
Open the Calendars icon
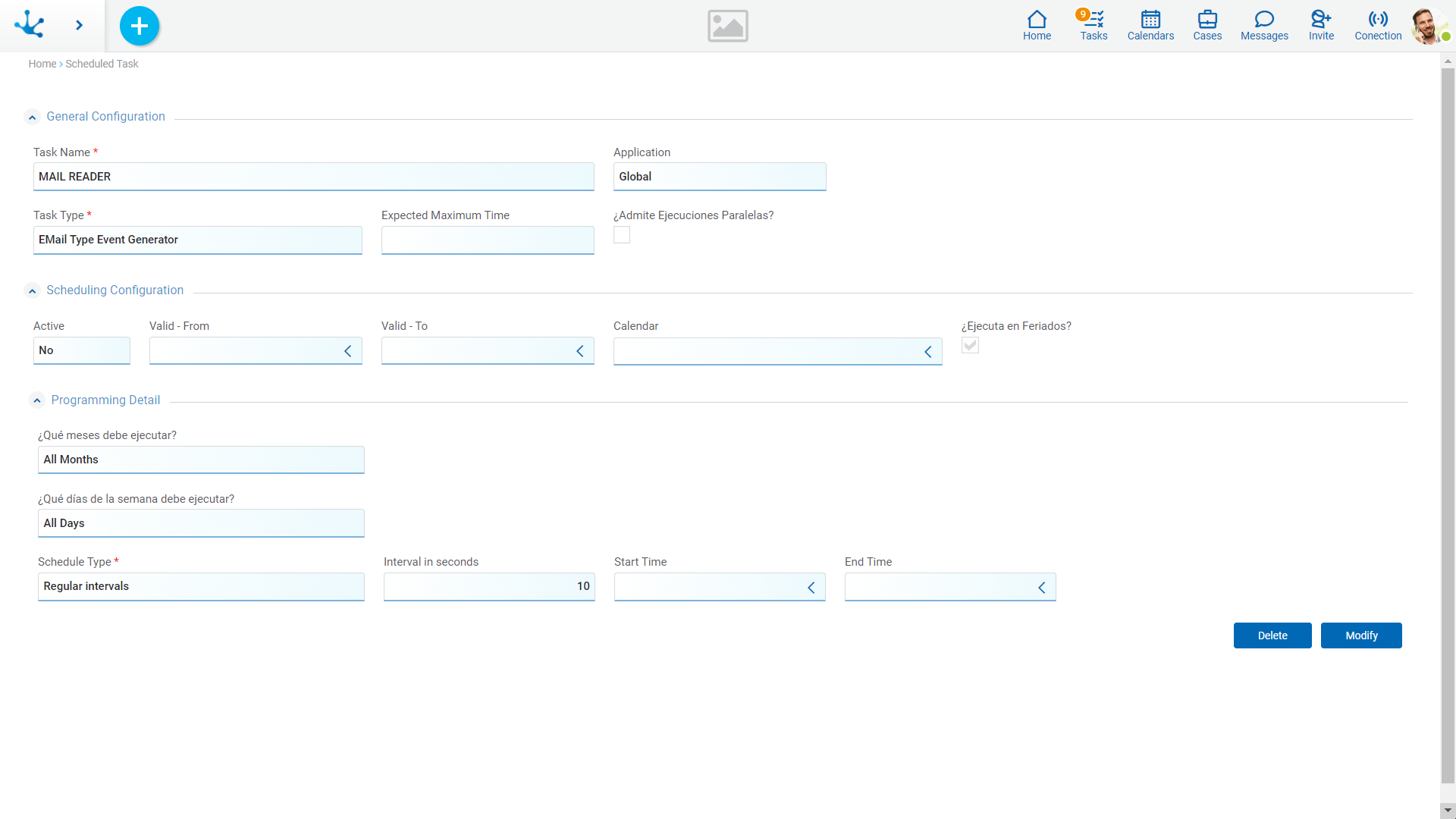pos(1150,25)
